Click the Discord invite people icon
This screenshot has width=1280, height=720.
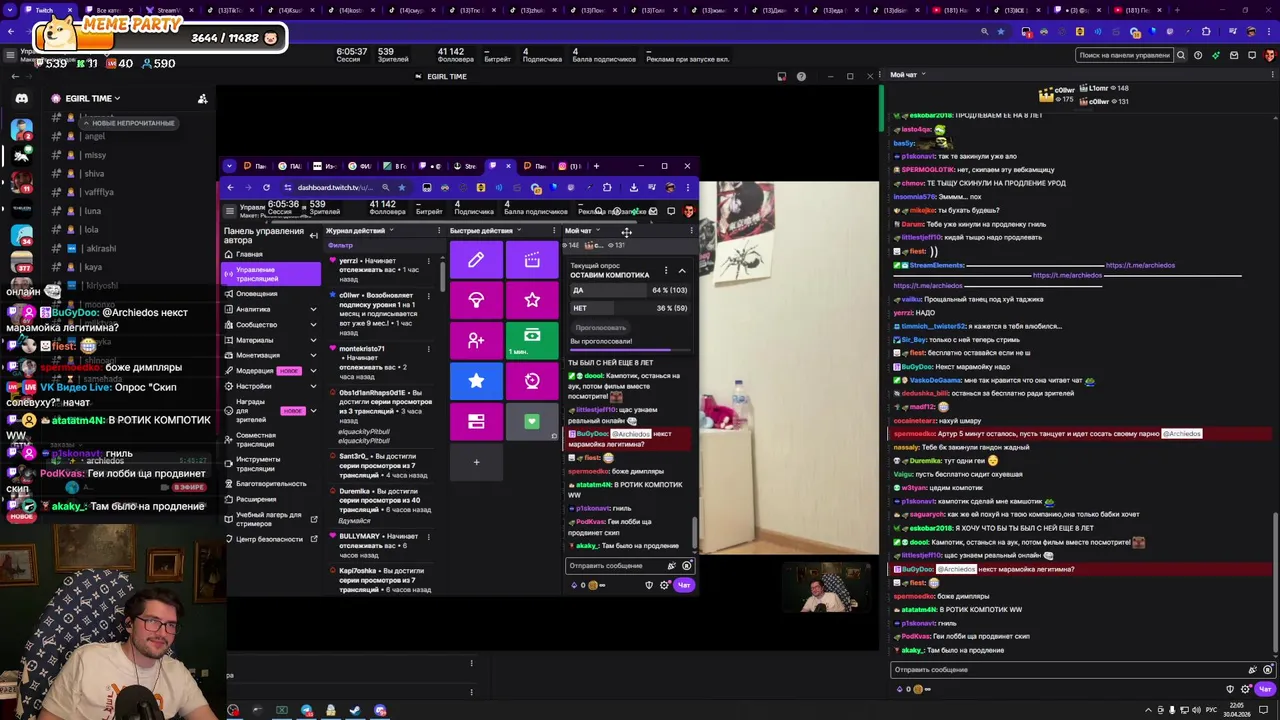202,99
